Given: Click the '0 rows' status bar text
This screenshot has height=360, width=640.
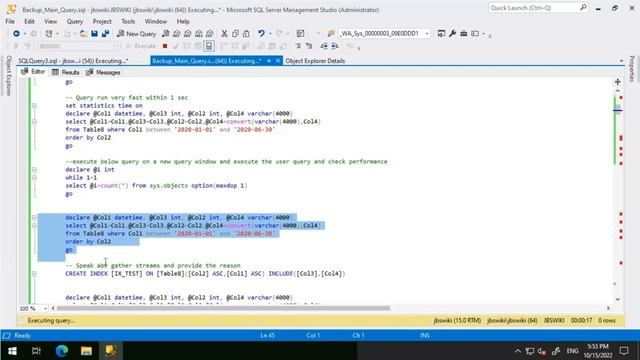Looking at the screenshot, I should [607, 320].
